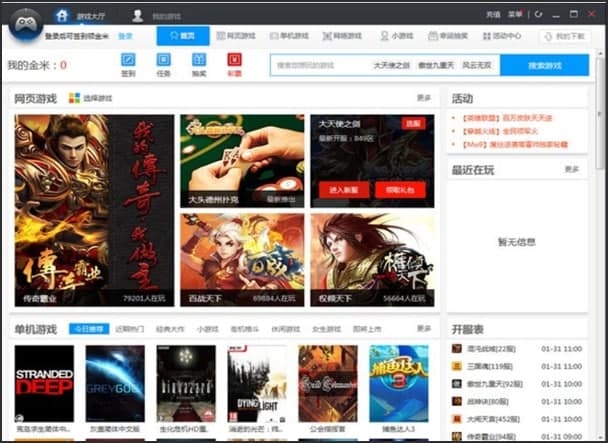Click the red 进入新服 button

(x=344, y=190)
